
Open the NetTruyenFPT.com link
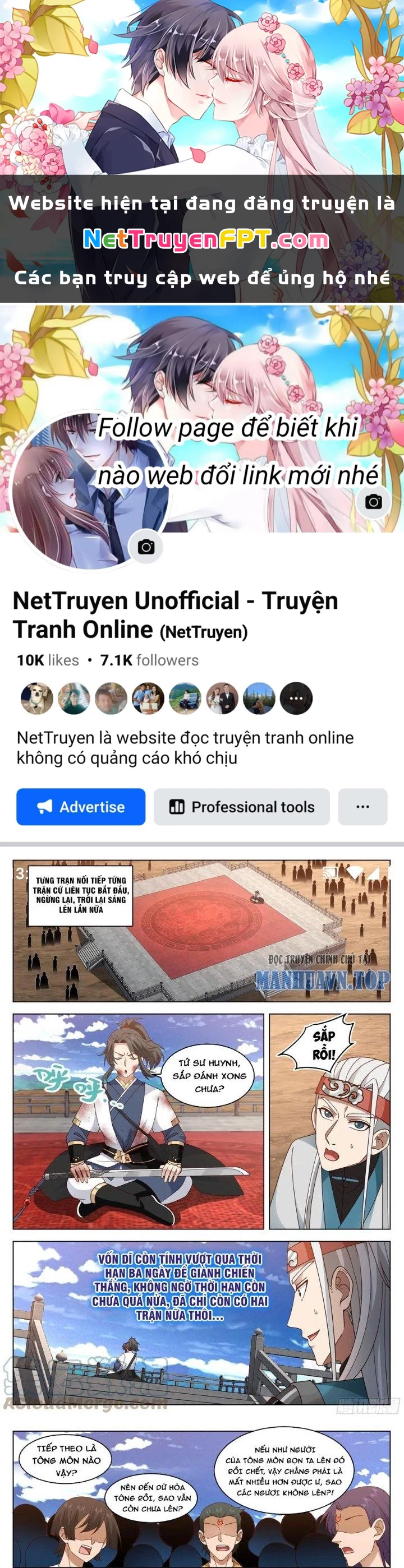[205, 239]
